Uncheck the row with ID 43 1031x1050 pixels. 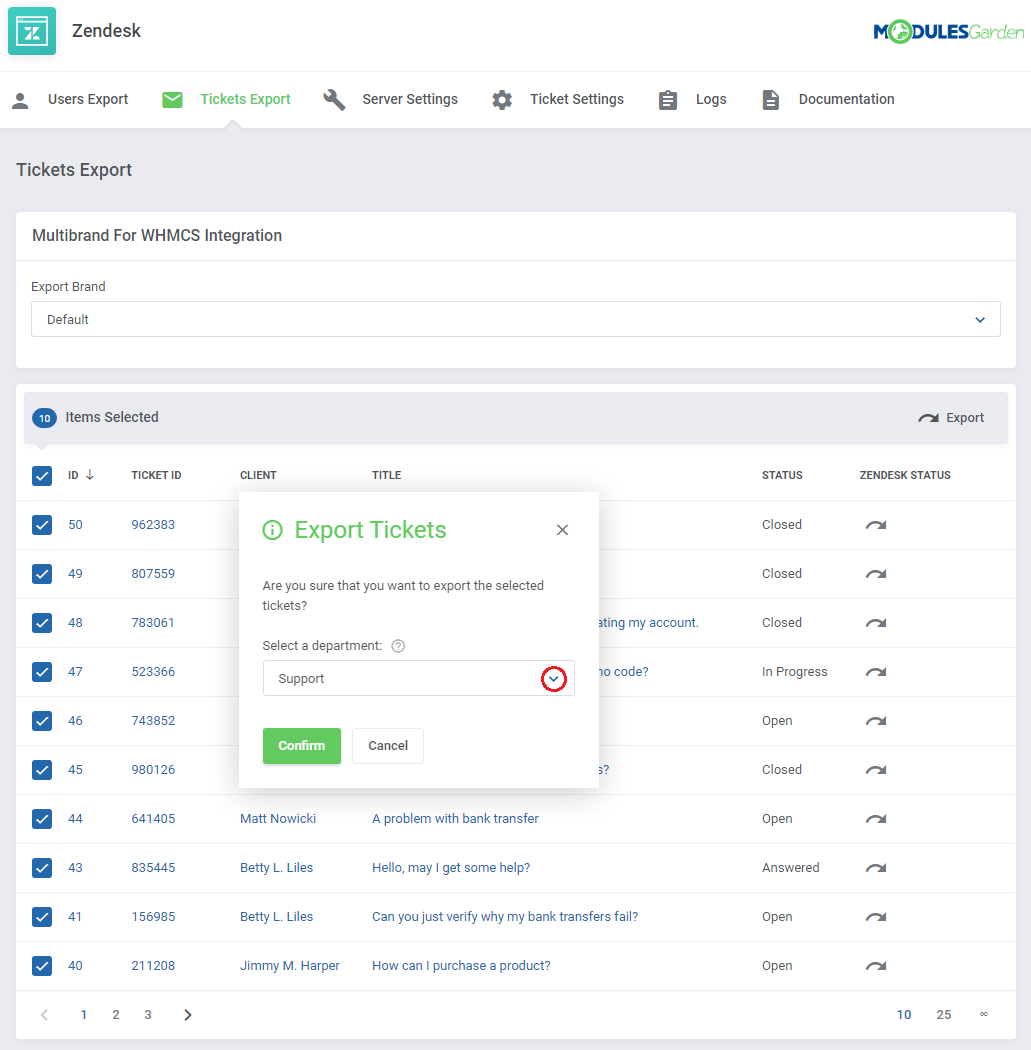pos(42,868)
